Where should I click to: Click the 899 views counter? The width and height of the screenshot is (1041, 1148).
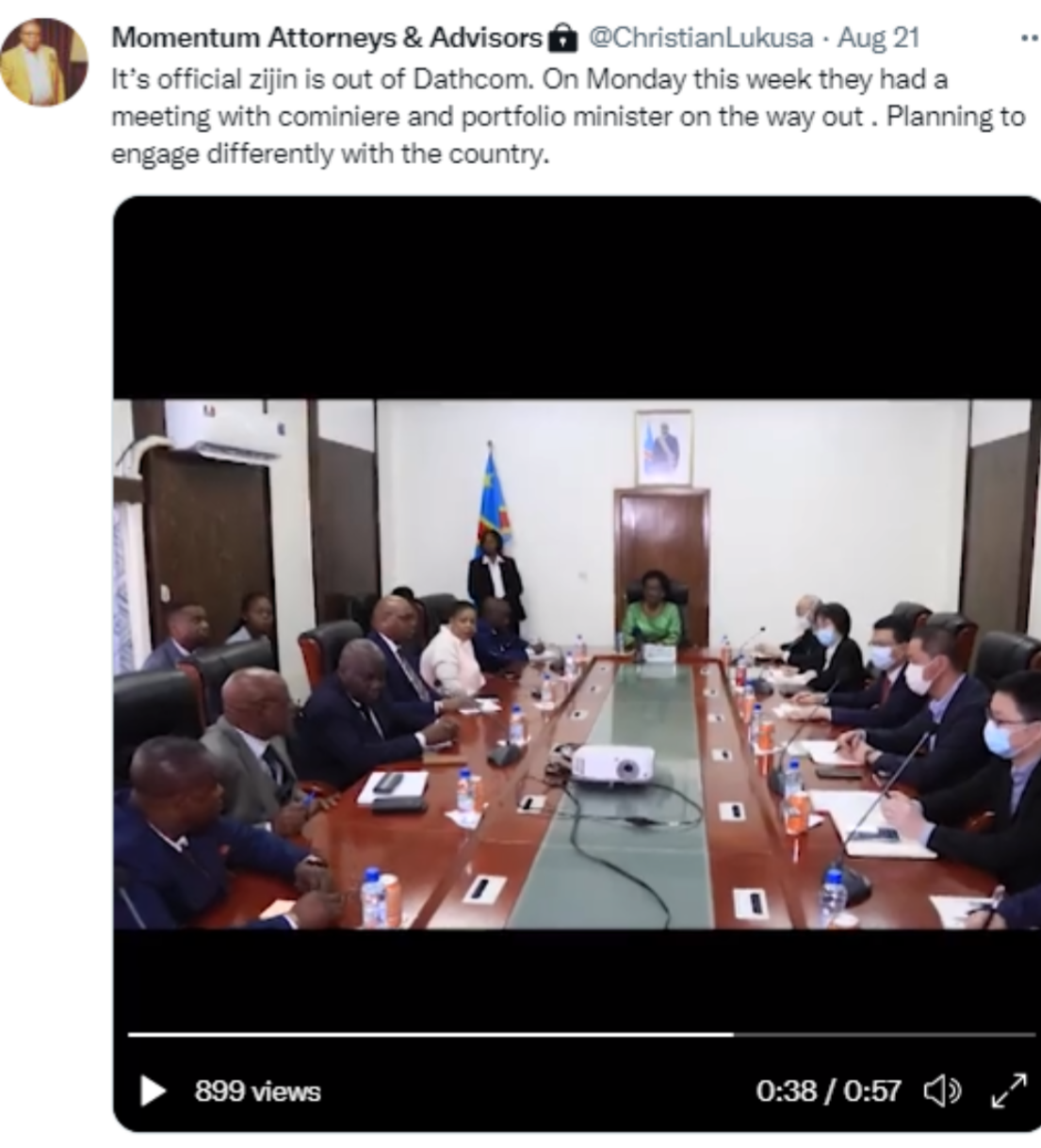point(257,1091)
